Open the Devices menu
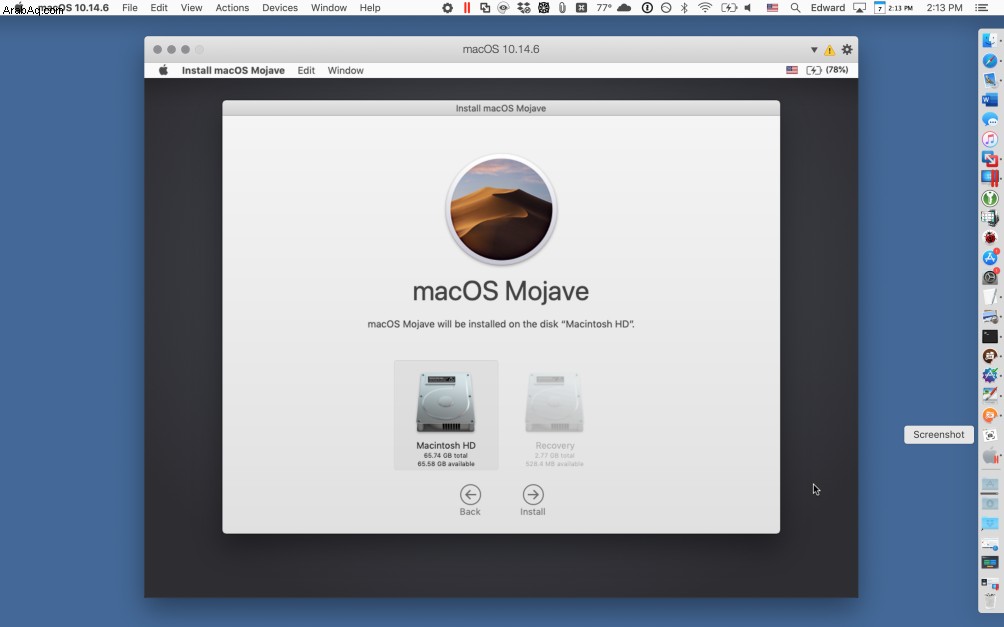The image size is (1004, 627). point(280,8)
